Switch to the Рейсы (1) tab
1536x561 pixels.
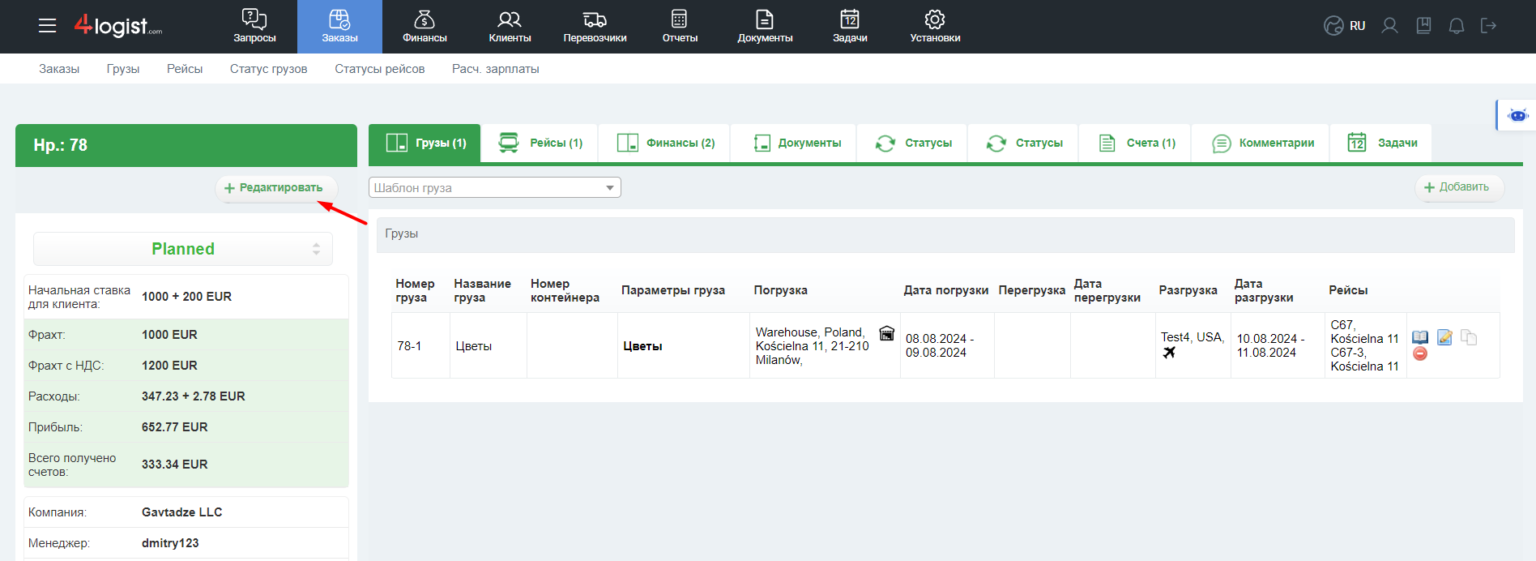coord(540,143)
